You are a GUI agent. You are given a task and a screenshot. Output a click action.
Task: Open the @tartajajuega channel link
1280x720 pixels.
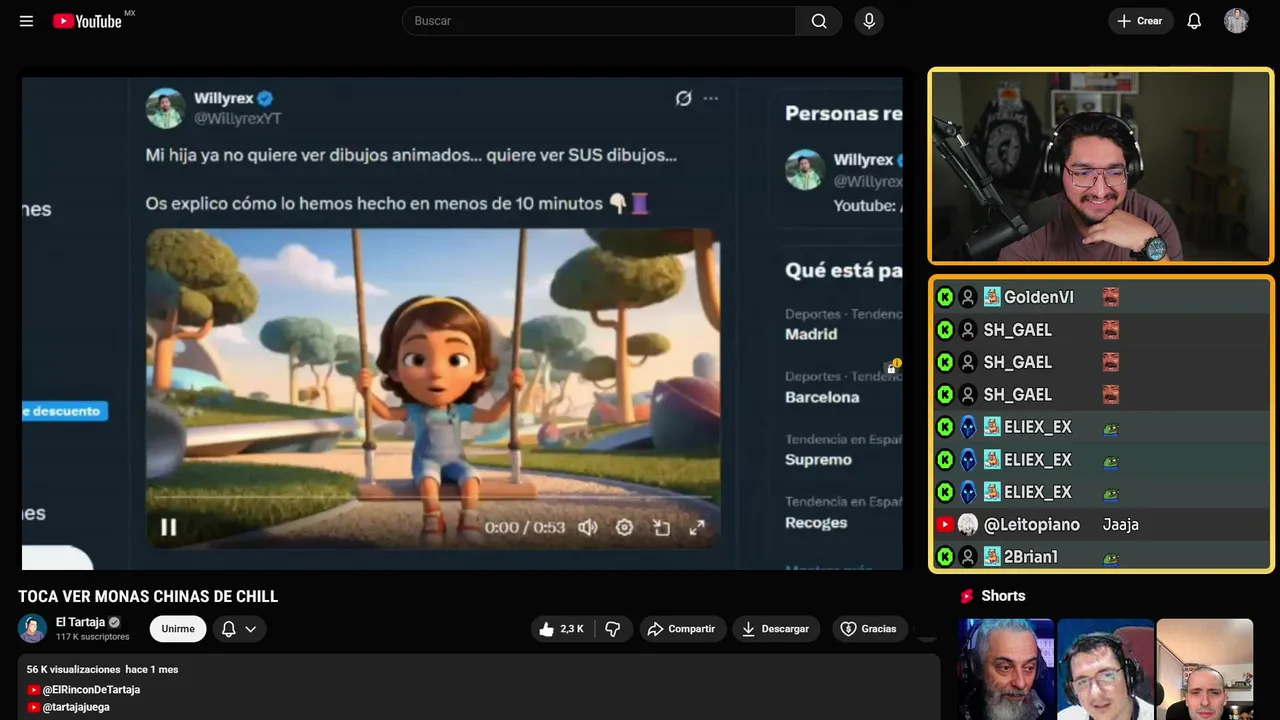(76, 707)
